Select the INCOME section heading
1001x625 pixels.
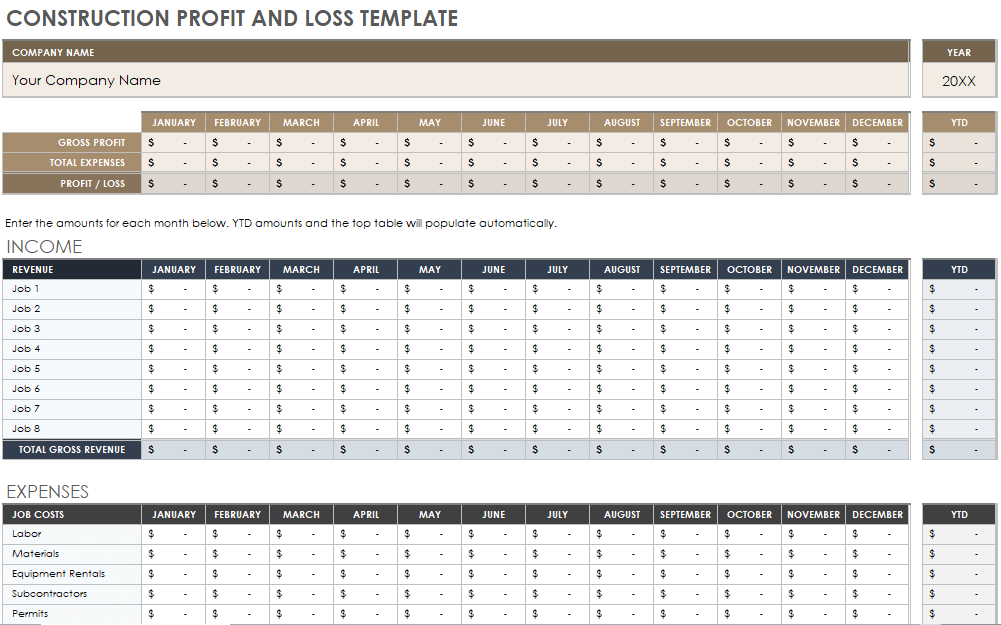(45, 247)
